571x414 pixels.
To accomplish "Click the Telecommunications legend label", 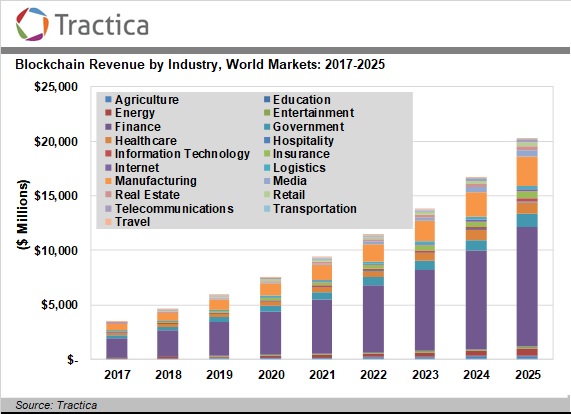I will click(174, 208).
